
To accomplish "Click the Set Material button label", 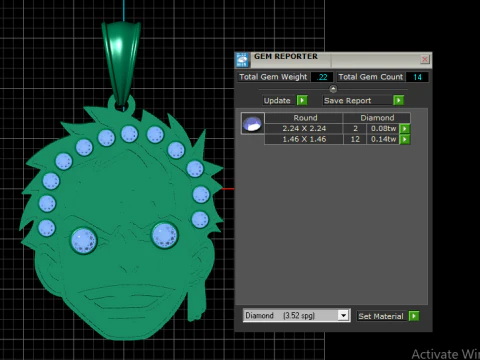I will coord(381,316).
